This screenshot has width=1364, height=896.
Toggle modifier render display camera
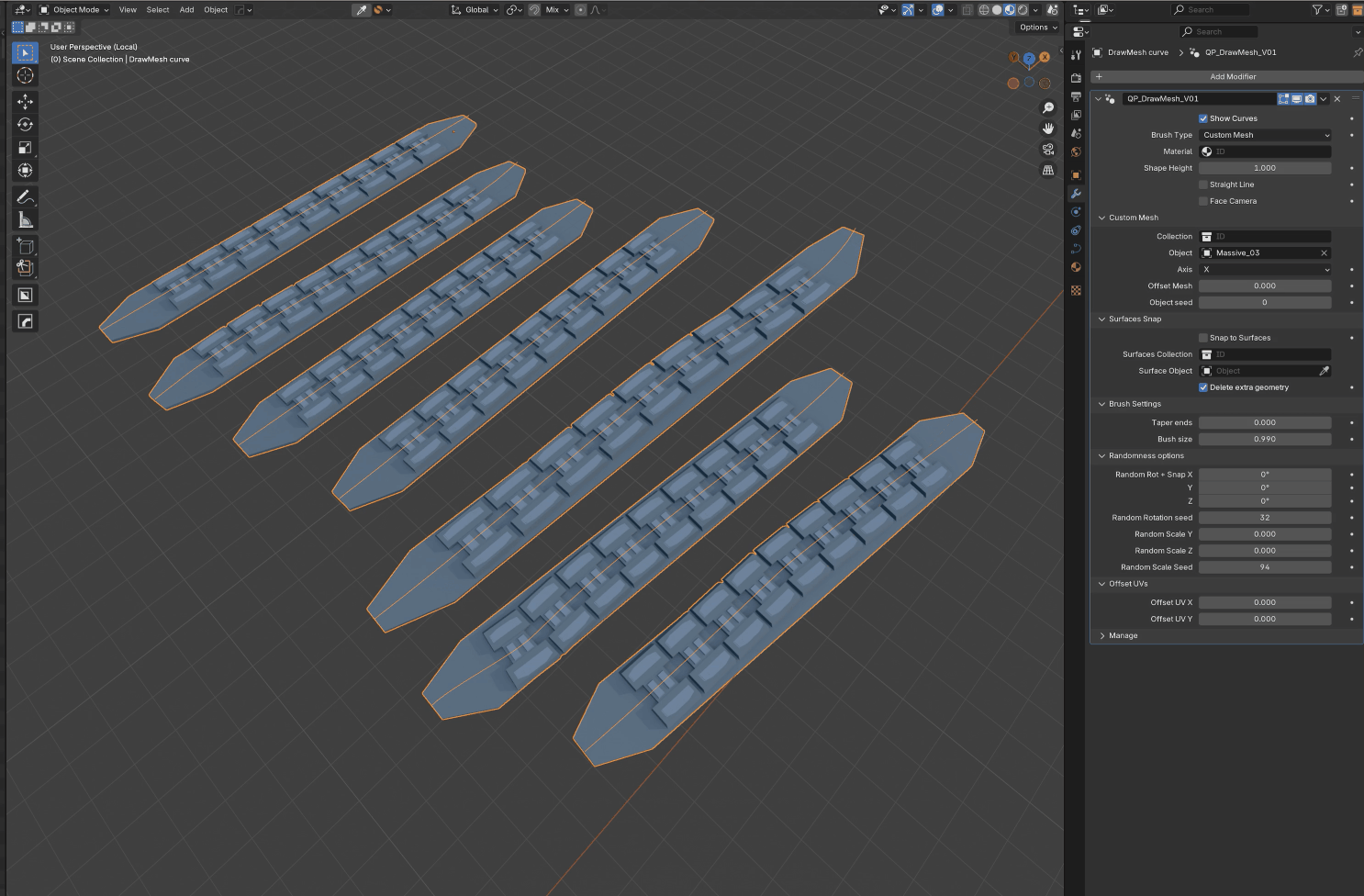coord(1310,98)
